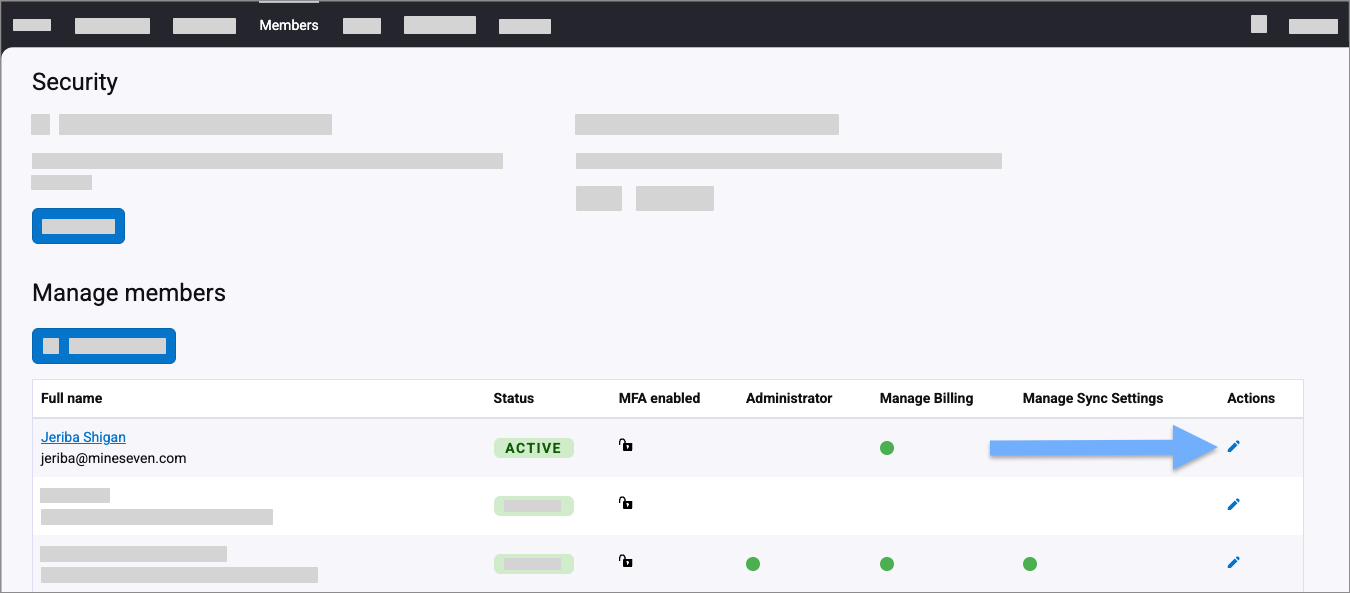
Task: Click the MFA padlock icon in the second member row
Action: point(625,503)
